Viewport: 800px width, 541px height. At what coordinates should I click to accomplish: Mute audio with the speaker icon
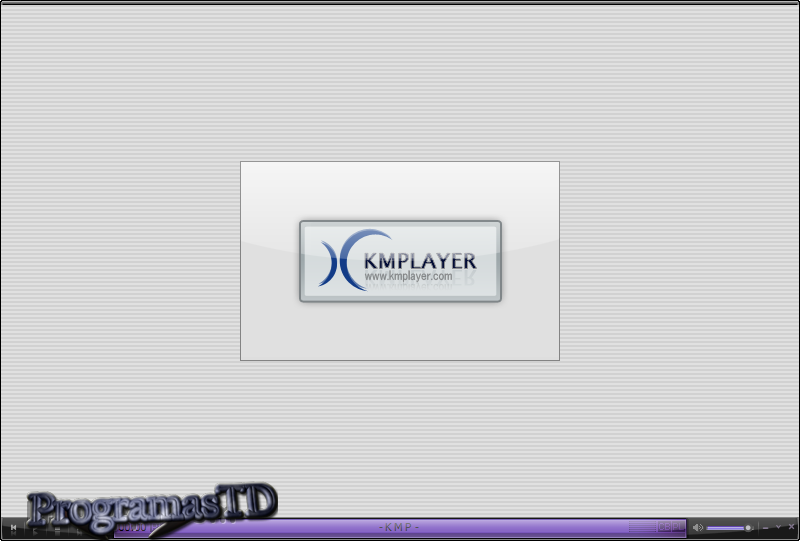(x=698, y=528)
